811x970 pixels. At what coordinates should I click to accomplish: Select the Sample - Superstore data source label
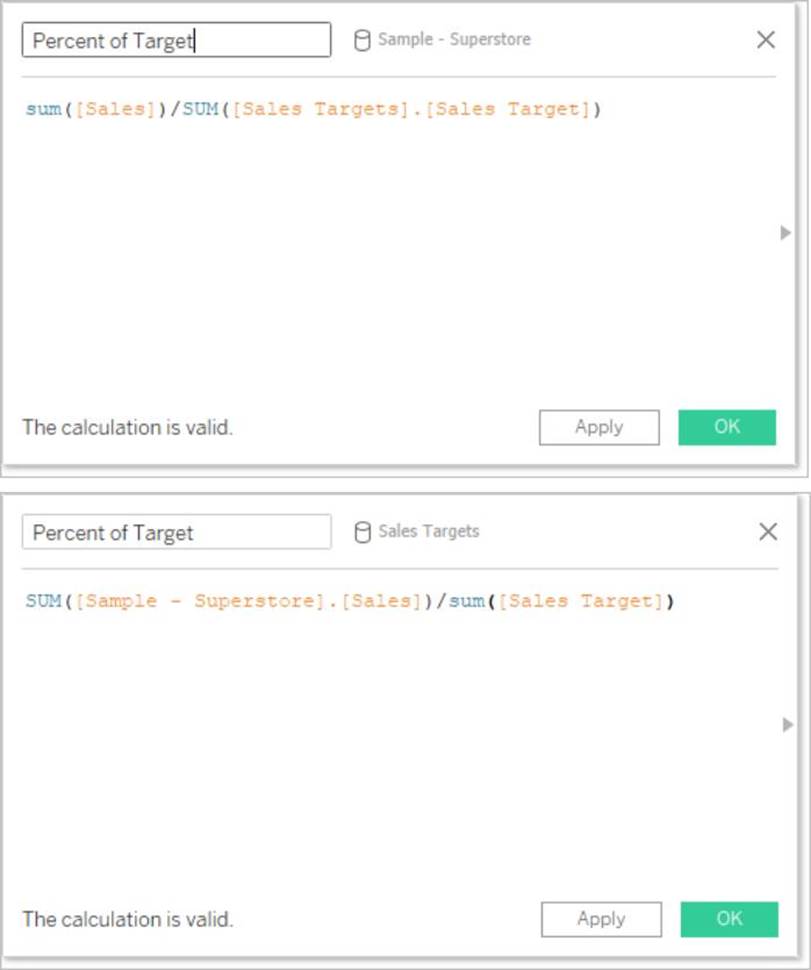coord(454,40)
